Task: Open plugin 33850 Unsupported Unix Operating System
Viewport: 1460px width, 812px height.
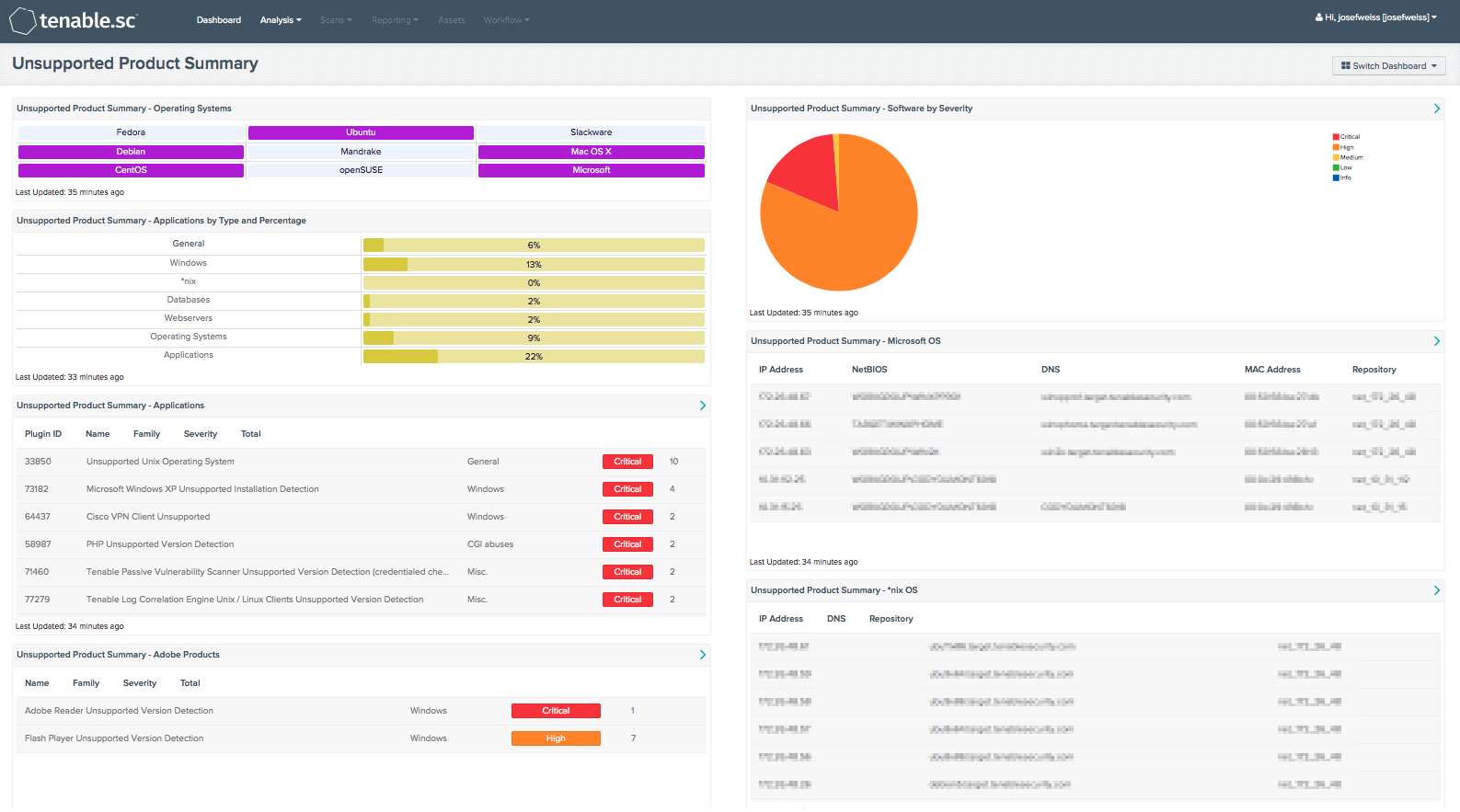Action: click(361, 462)
